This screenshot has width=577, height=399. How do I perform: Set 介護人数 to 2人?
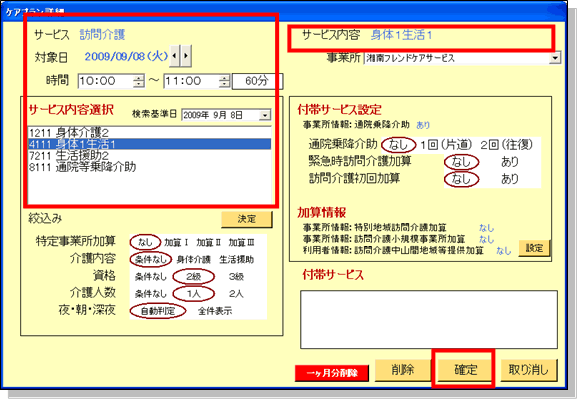tap(236, 294)
